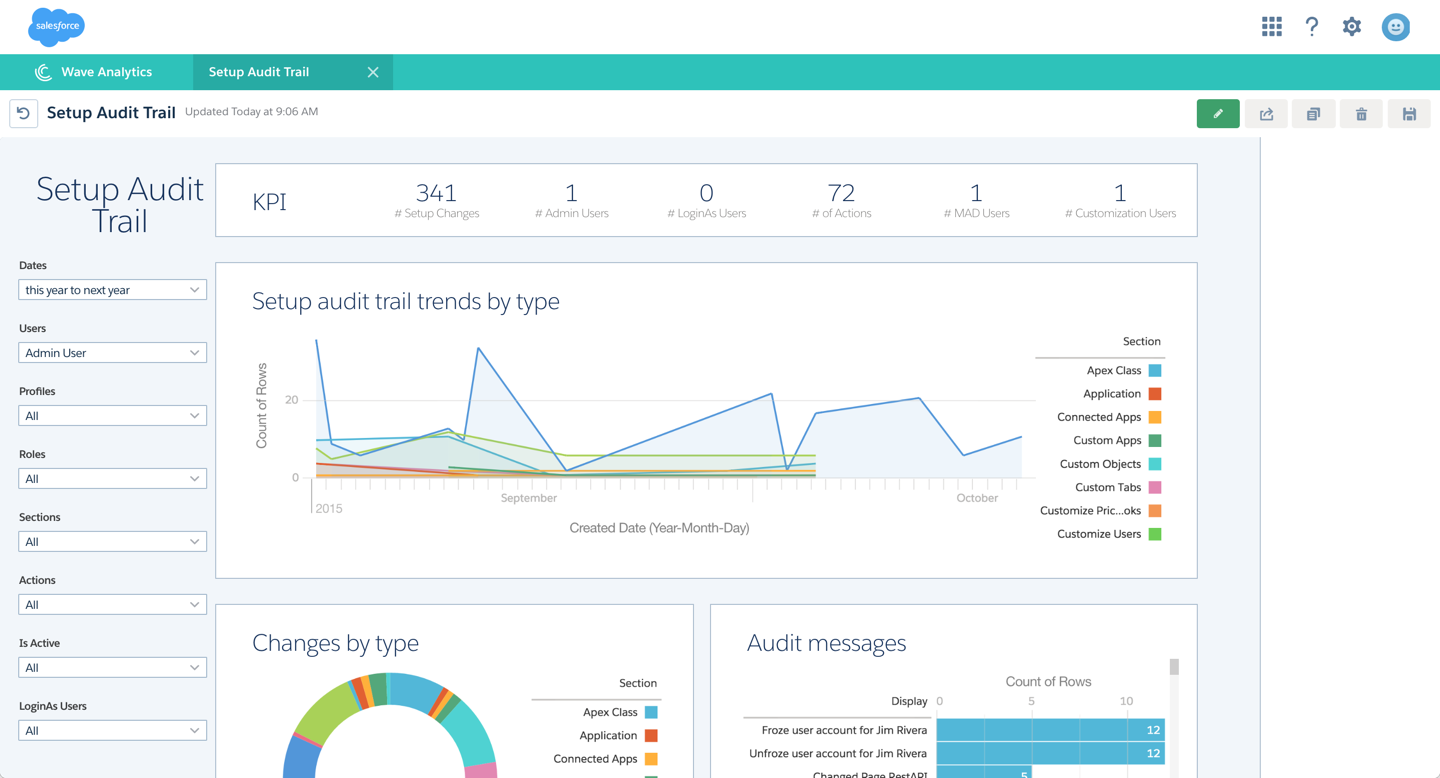Open dashboard edit mode with the green pencil icon
The height and width of the screenshot is (778, 1440).
[x=1218, y=113]
